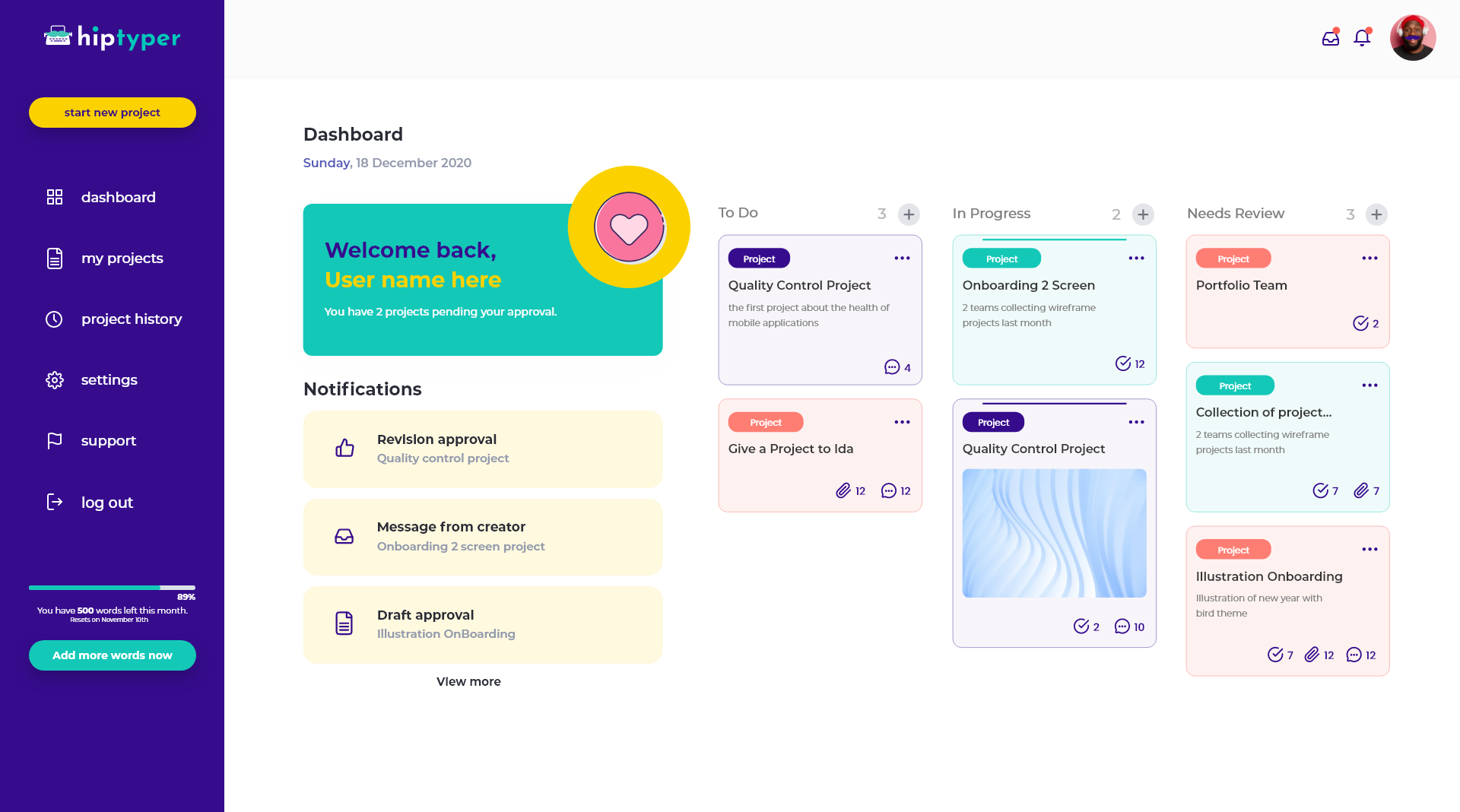Click comments icon on In Progress Quality Control
Image resolution: width=1460 pixels, height=812 pixels.
tap(1122, 626)
